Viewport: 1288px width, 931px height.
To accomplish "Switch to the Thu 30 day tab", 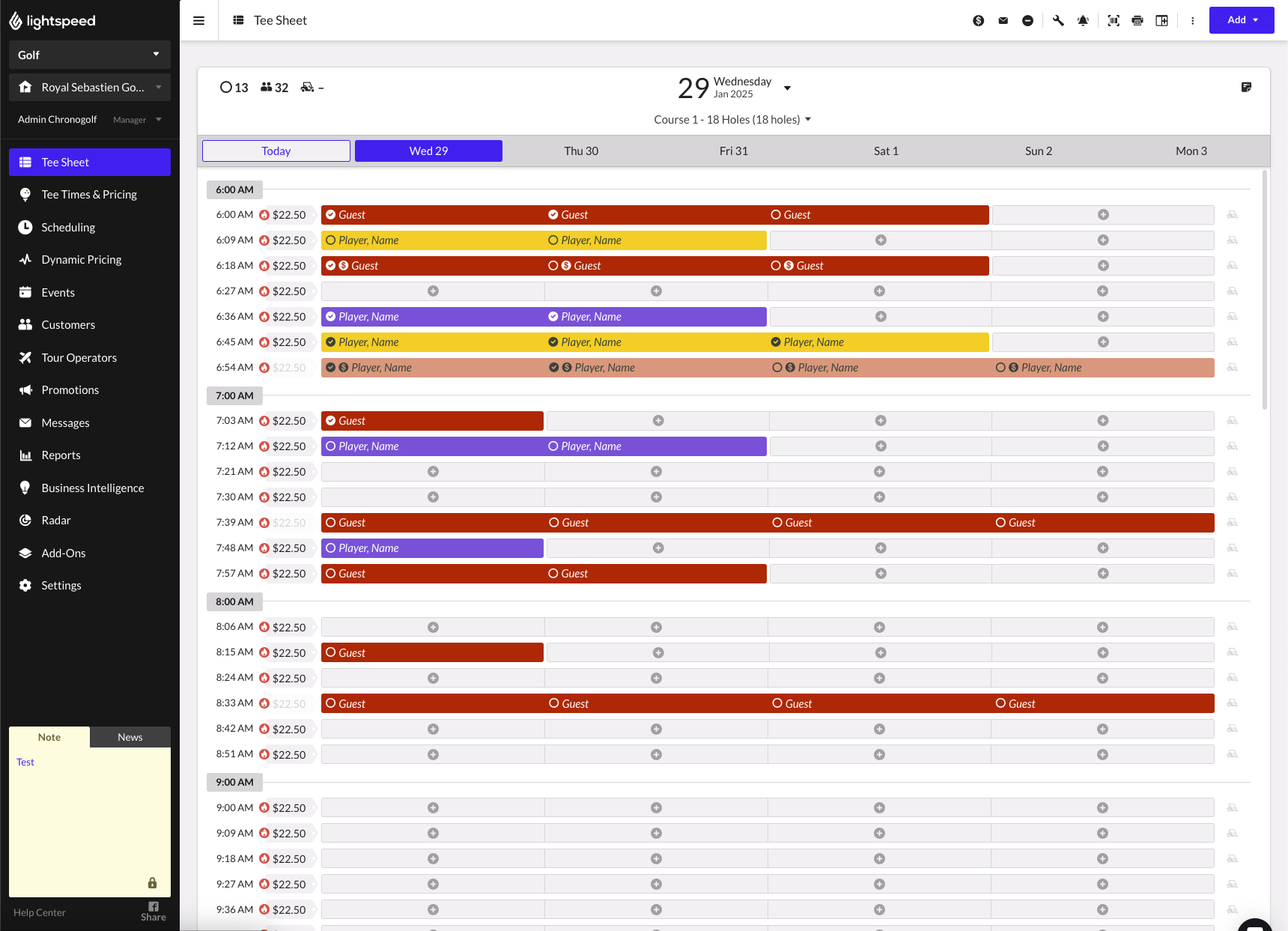I will click(x=581, y=151).
